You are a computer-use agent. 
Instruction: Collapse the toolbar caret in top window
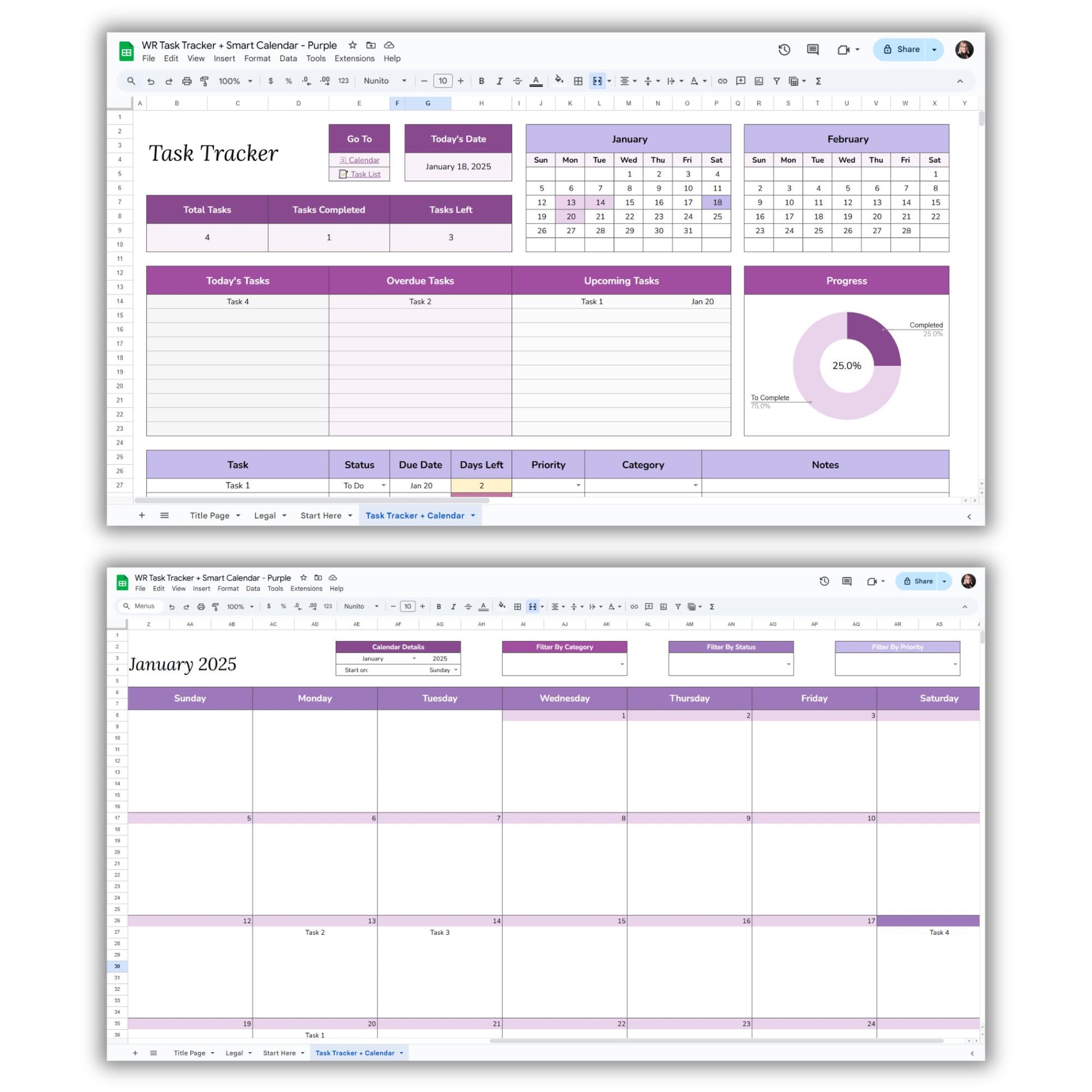(x=960, y=81)
